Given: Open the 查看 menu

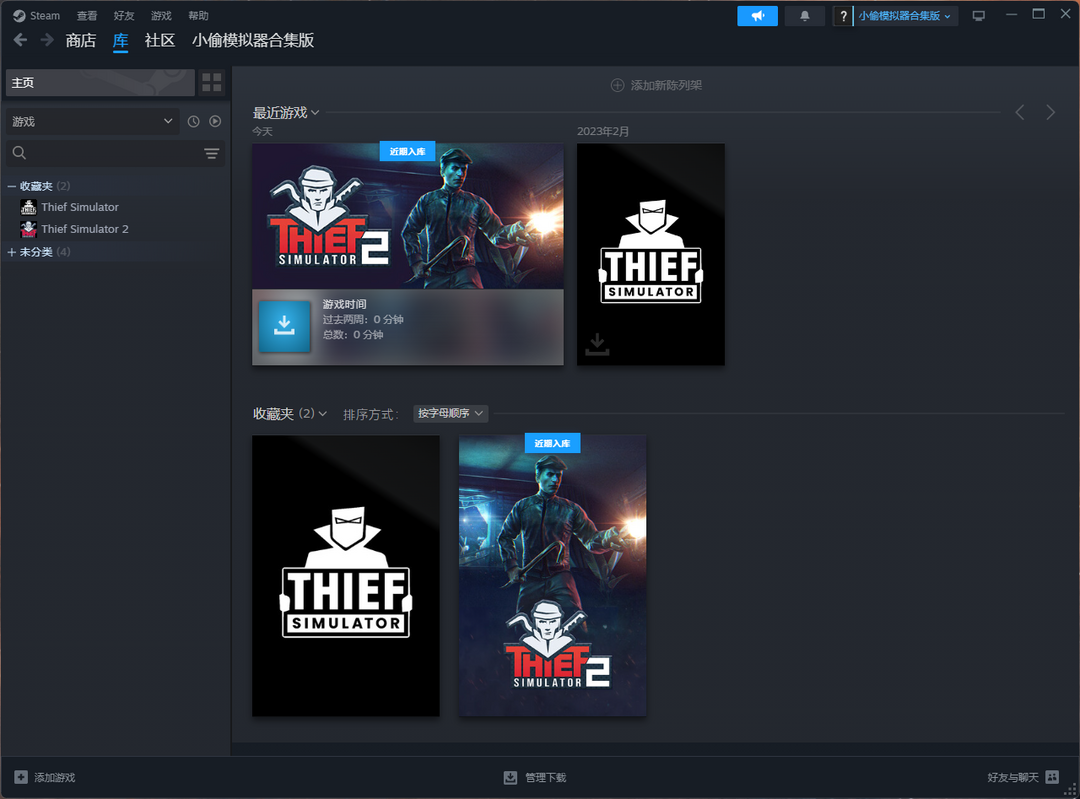Looking at the screenshot, I should tap(87, 15).
